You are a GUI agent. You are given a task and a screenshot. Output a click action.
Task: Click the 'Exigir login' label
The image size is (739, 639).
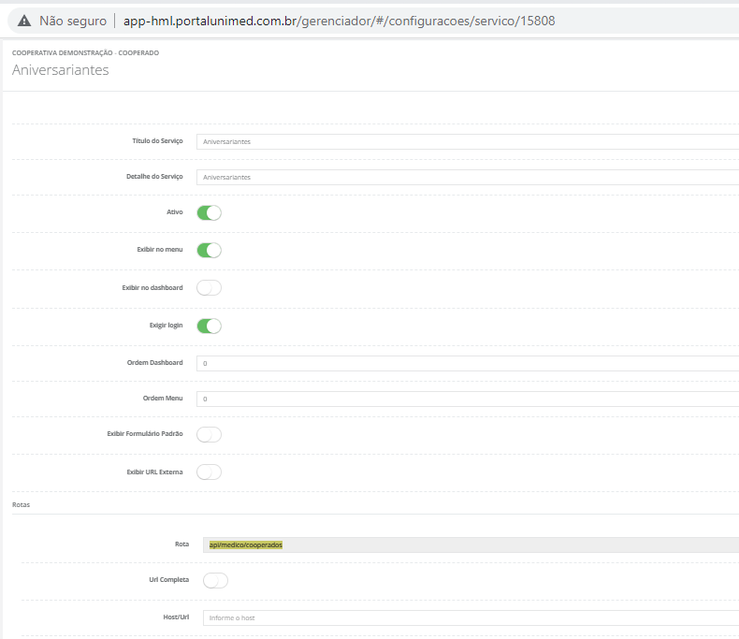pyautogui.click(x=166, y=326)
